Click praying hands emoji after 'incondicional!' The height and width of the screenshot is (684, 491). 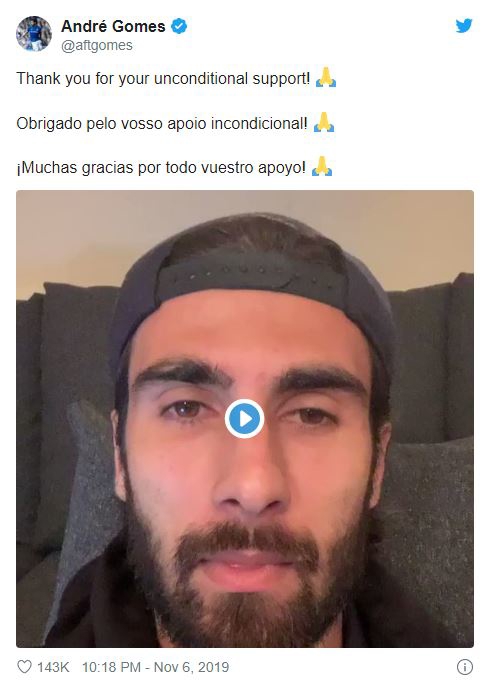[x=324, y=123]
